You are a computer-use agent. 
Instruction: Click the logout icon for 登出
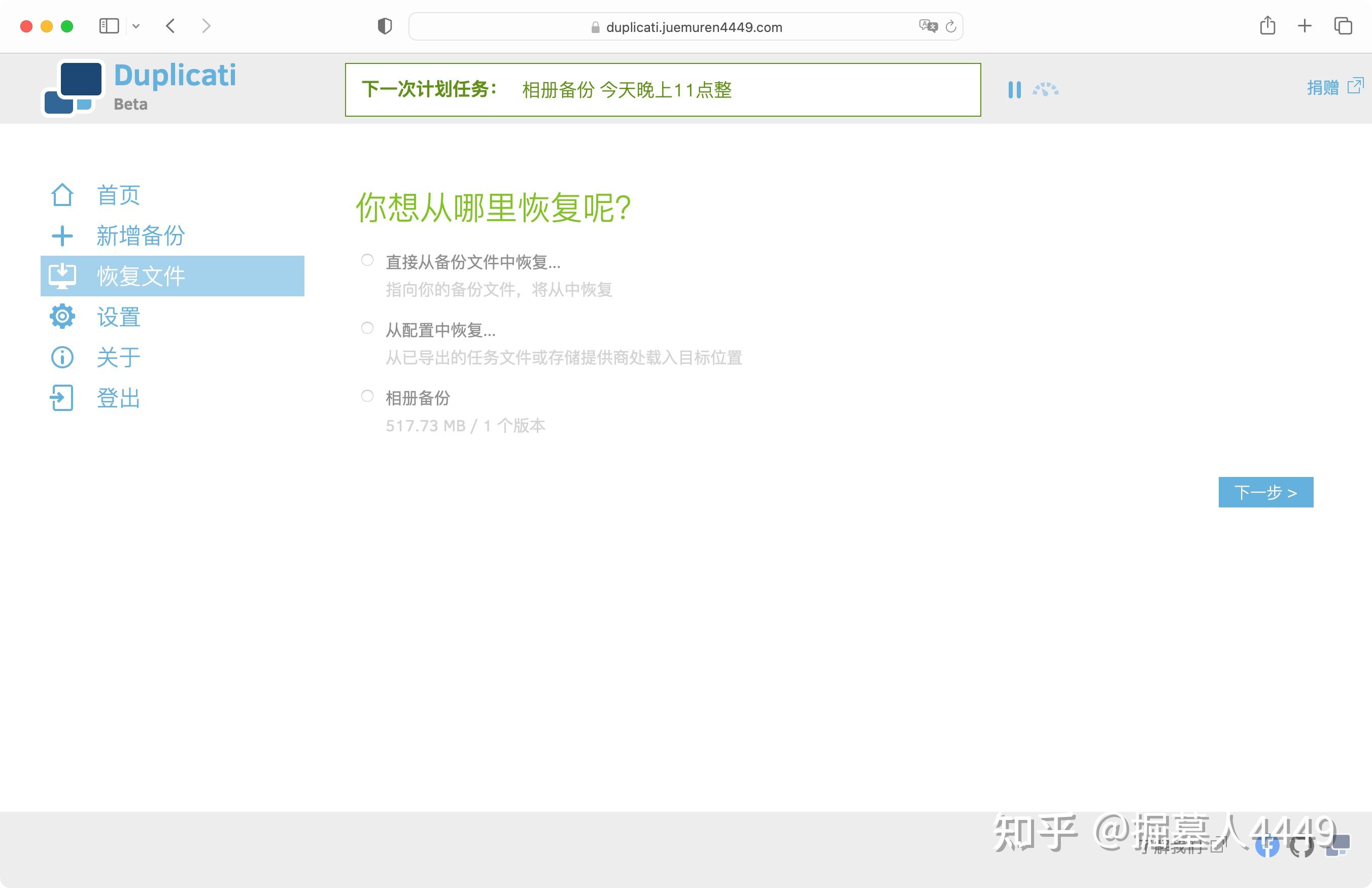(x=62, y=398)
